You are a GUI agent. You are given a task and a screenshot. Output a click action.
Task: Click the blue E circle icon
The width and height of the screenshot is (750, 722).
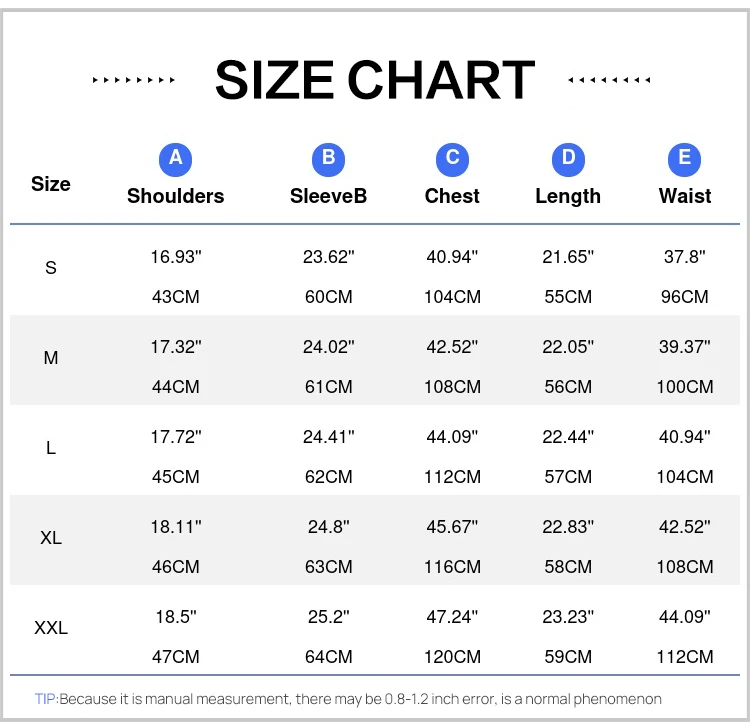coord(685,158)
